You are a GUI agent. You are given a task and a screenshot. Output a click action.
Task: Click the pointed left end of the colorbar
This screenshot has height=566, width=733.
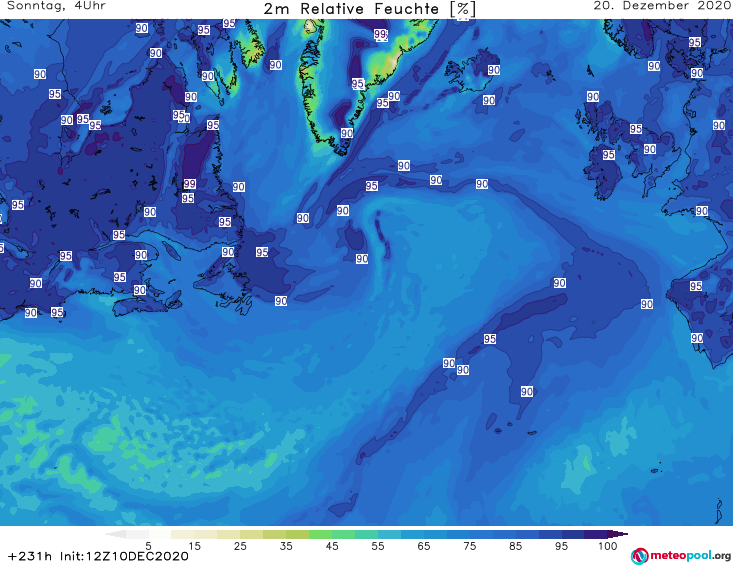(x=115, y=534)
